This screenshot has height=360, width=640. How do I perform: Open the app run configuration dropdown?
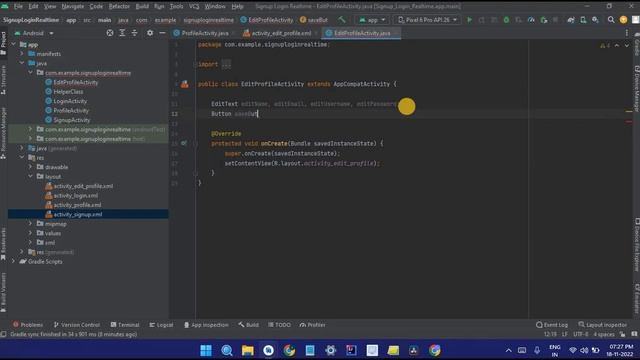click(372, 20)
